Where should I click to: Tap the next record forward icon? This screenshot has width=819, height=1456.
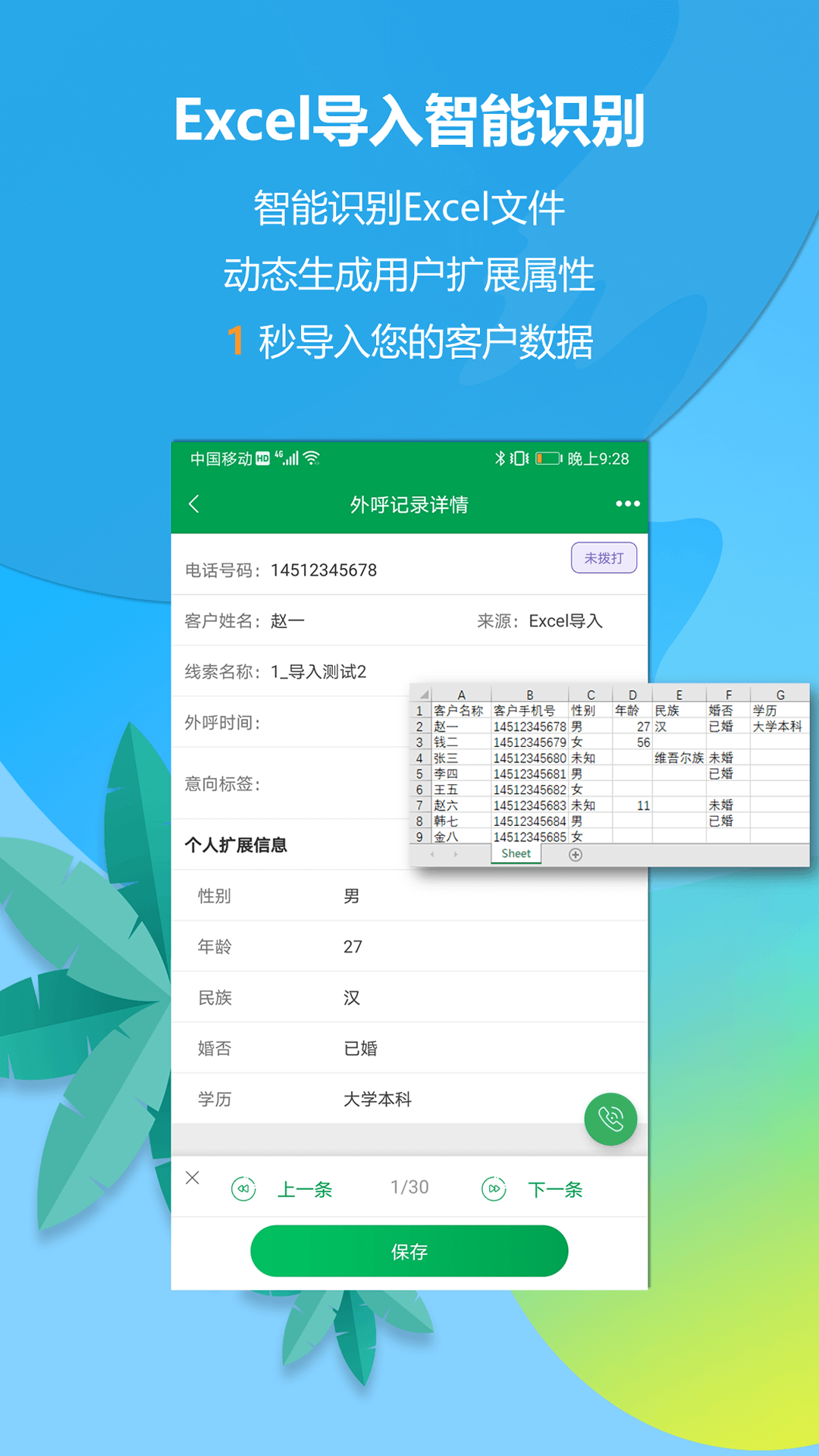(494, 1188)
